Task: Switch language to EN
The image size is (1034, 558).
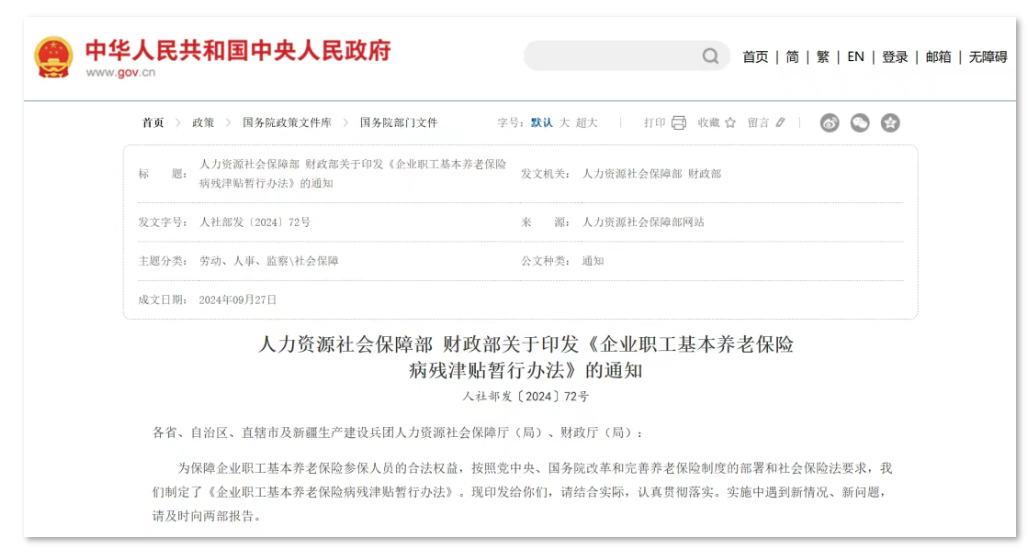Action: (x=856, y=57)
